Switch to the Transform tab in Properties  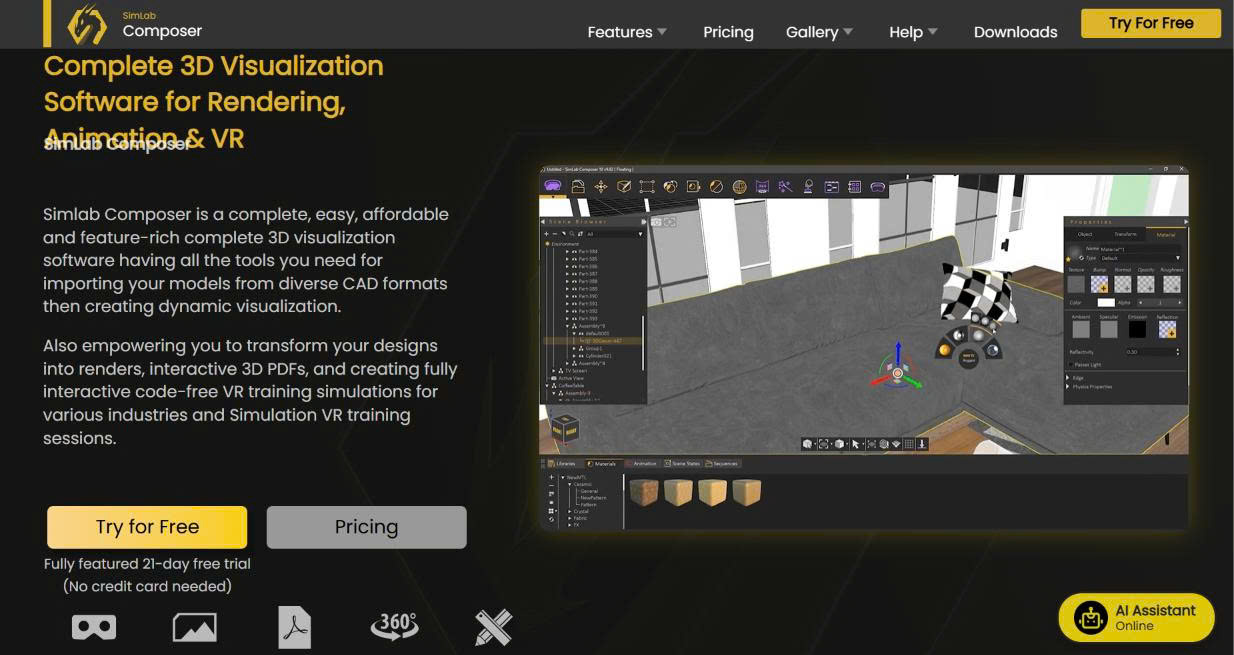[x=1125, y=234]
